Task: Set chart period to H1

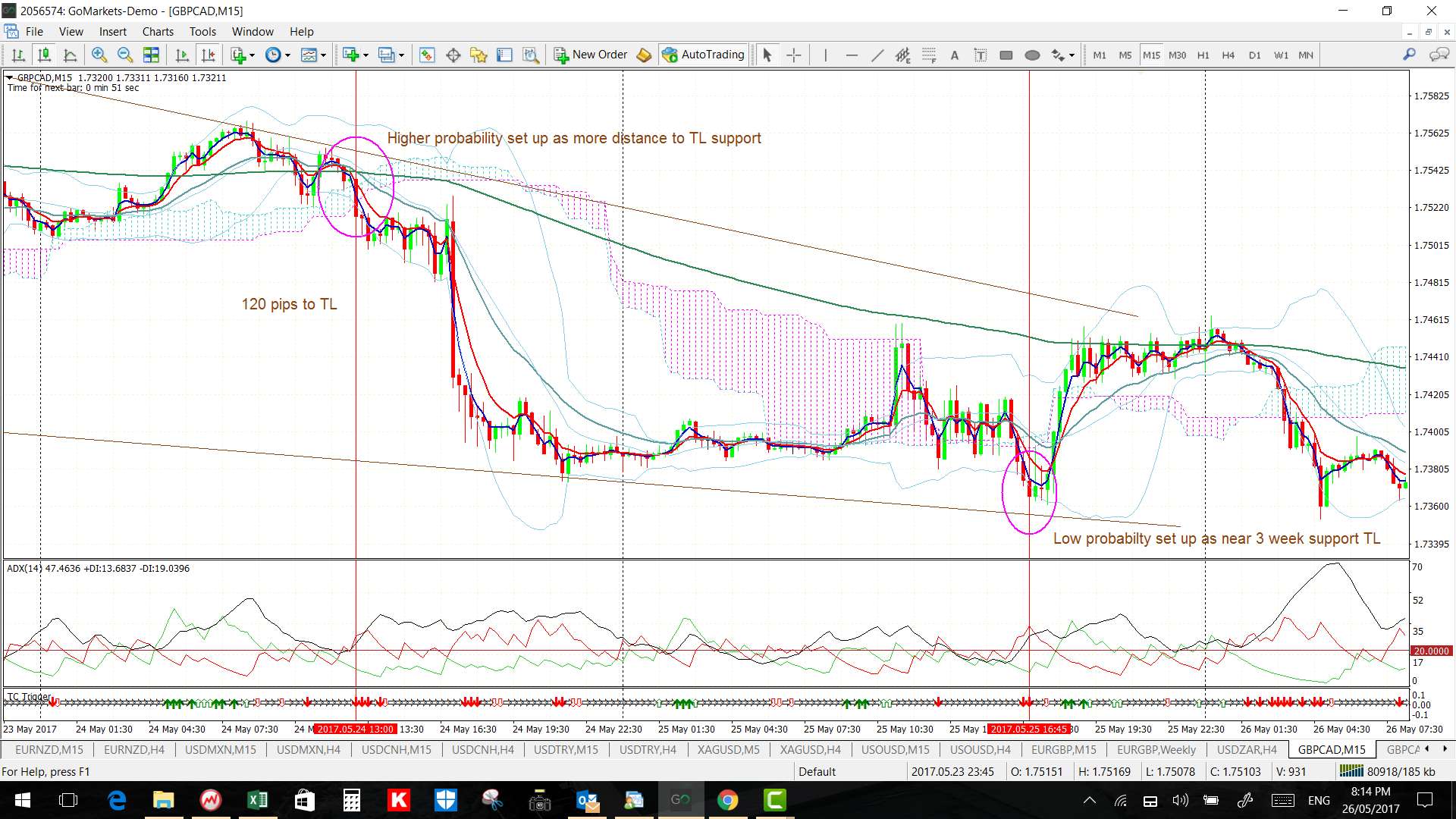Action: [x=1203, y=55]
